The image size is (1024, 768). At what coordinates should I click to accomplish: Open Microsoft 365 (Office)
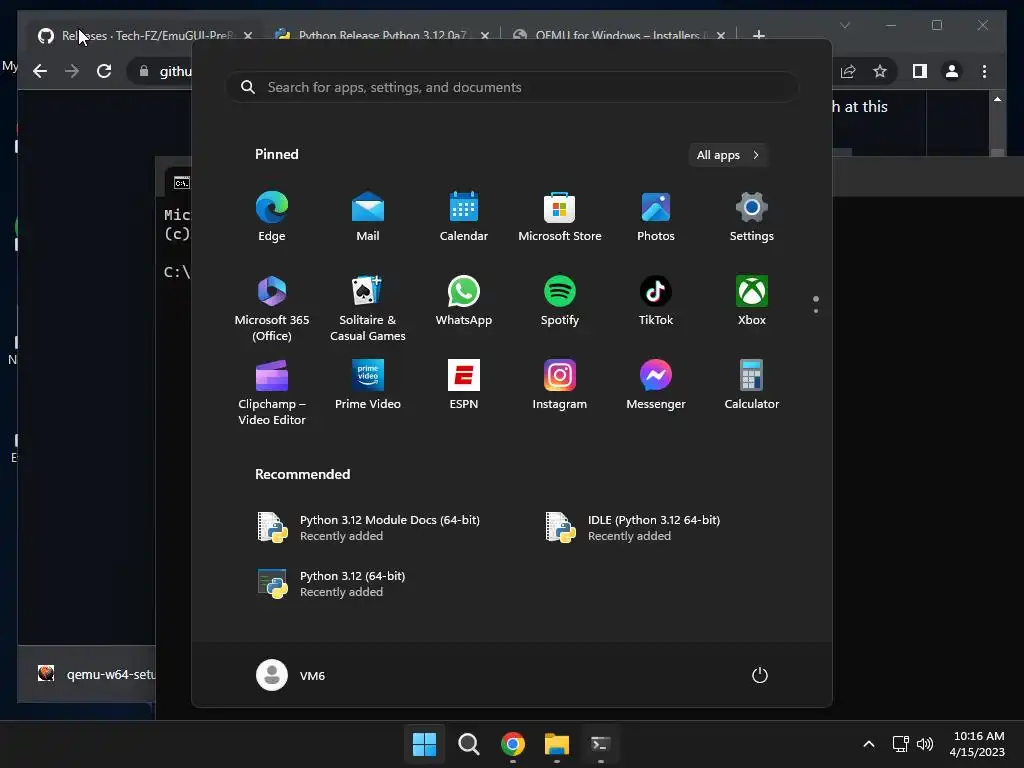[x=272, y=308]
